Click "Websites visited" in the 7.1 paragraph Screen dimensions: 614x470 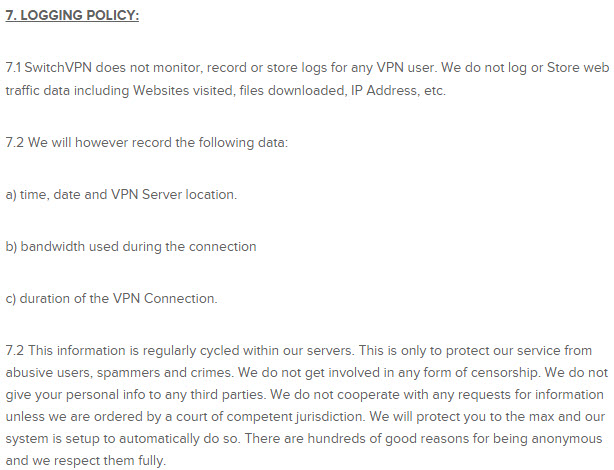point(184,90)
